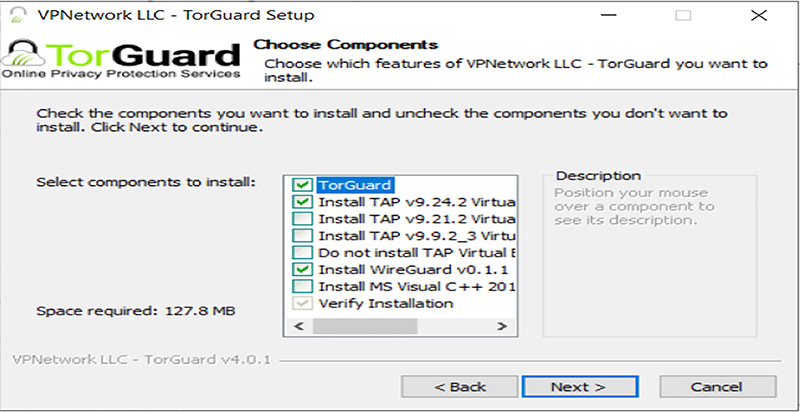Go back with the < Back button
Image resolution: width=800 pixels, height=412 pixels.
coord(460,387)
